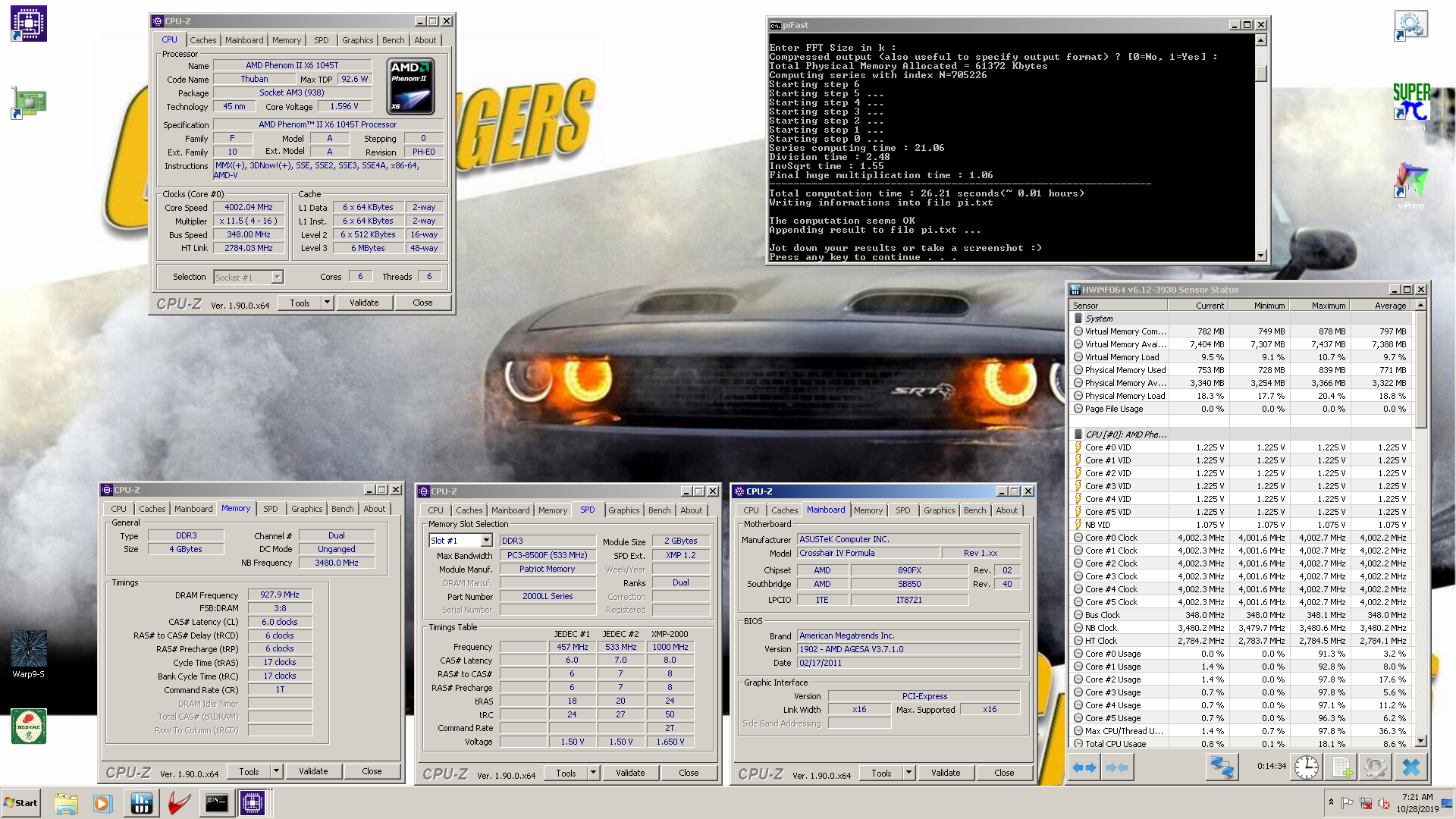Launch Windows Media Player from the taskbar
The image size is (1456, 819).
pyautogui.click(x=102, y=803)
